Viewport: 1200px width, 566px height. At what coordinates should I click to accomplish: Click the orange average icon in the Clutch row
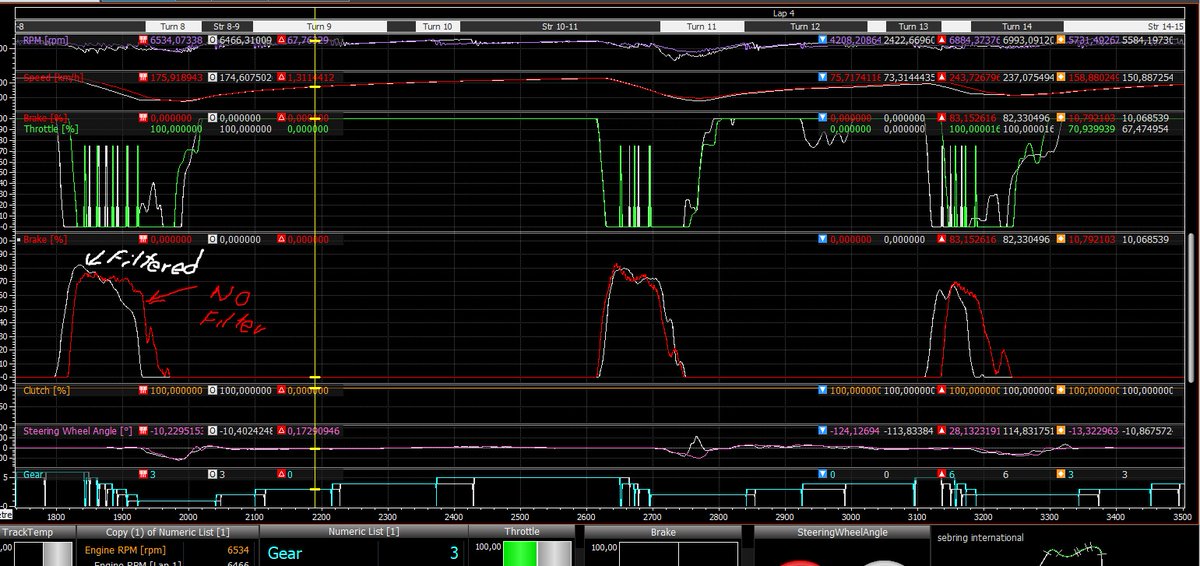click(1061, 390)
